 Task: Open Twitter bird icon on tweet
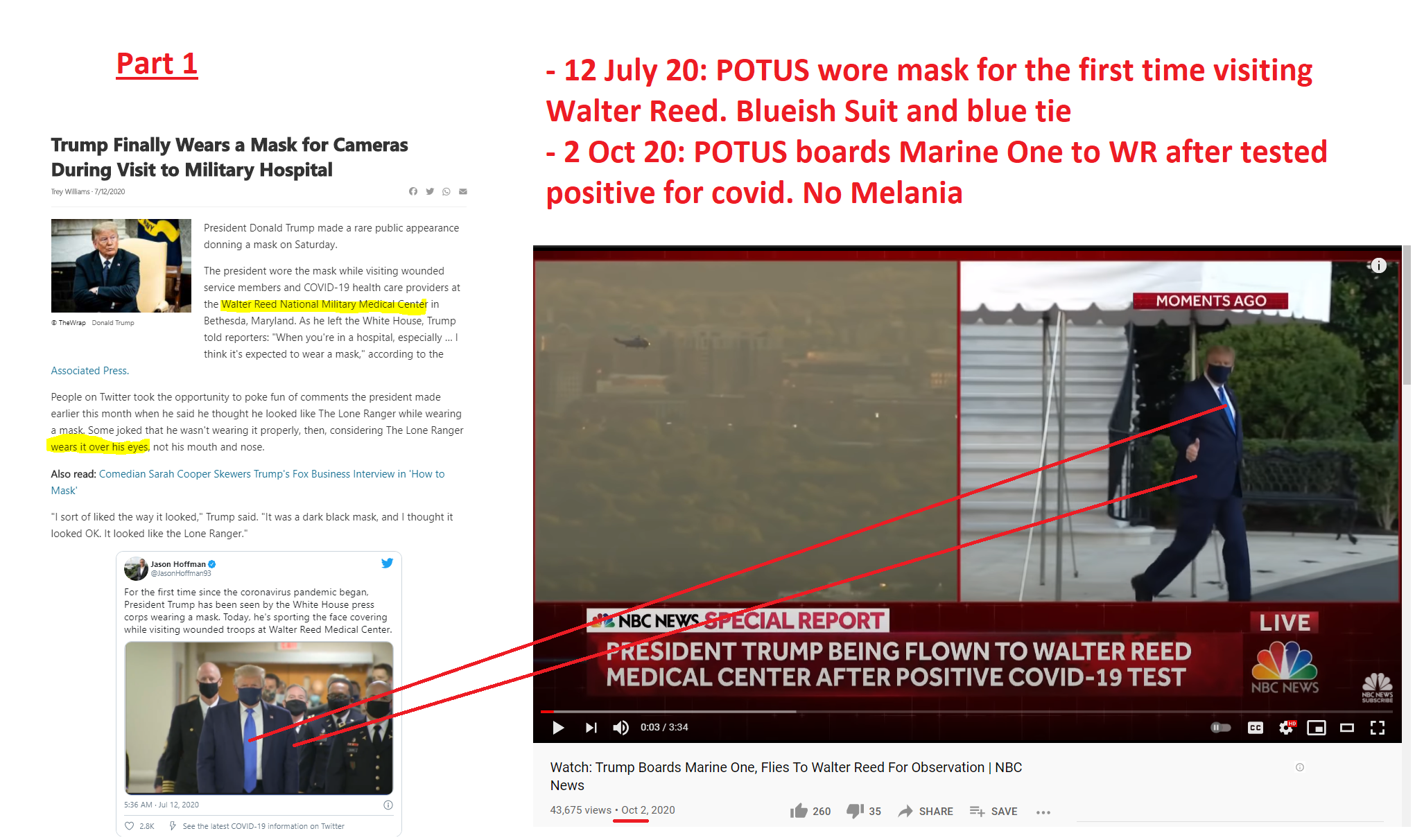coord(388,563)
